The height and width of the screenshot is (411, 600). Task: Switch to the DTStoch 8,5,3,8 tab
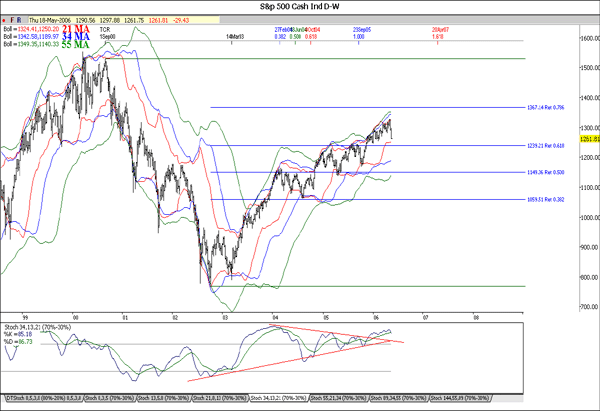tap(44, 398)
